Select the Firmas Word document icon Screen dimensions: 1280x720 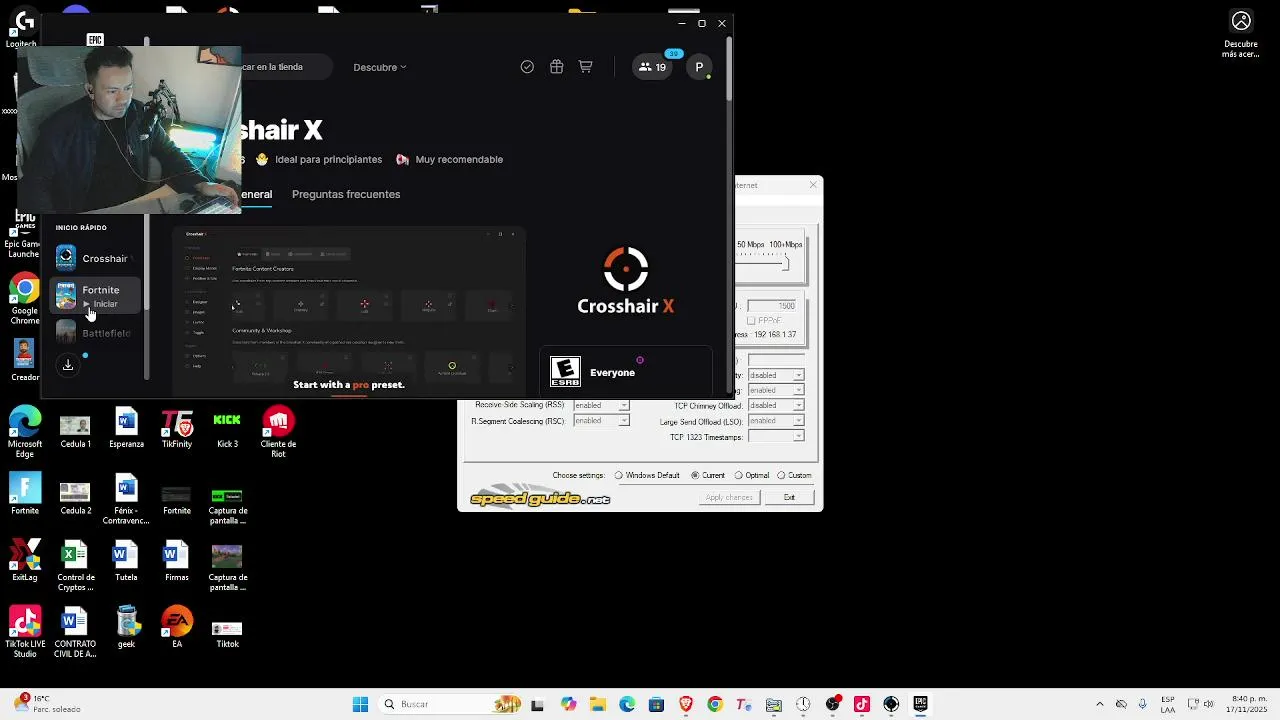(x=177, y=562)
